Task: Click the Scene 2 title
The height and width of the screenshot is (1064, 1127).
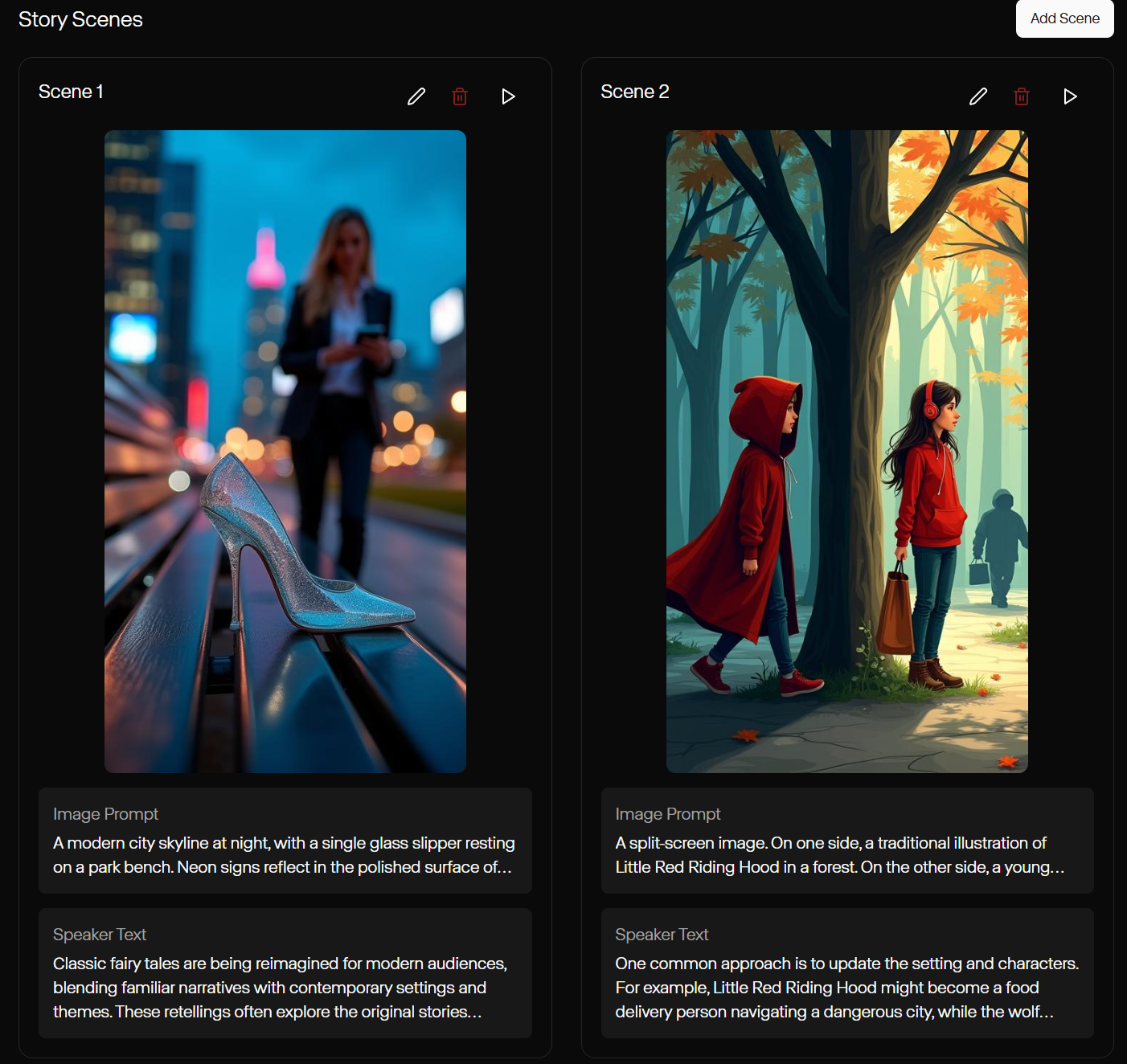Action: [635, 92]
